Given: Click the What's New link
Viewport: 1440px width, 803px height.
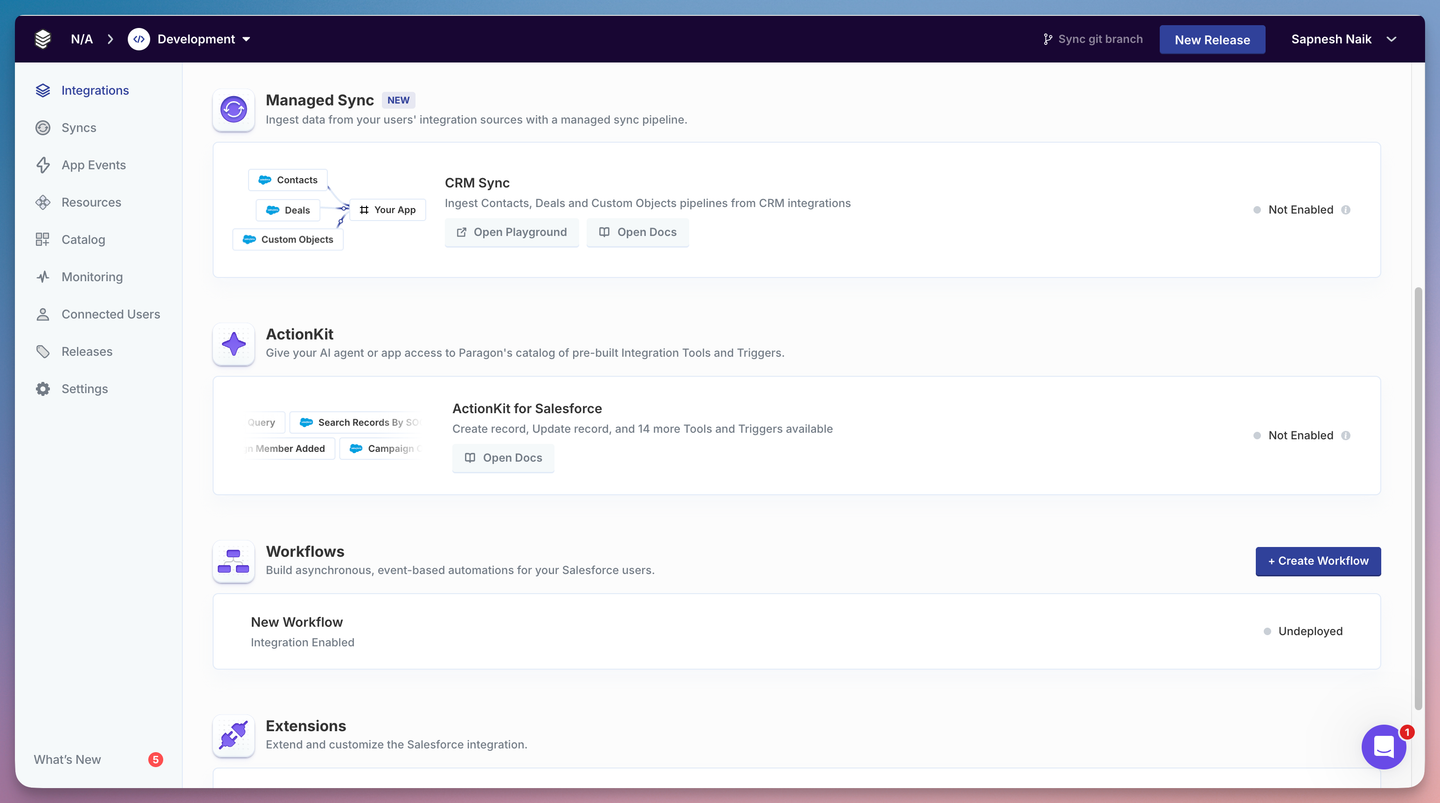Looking at the screenshot, I should 67,760.
